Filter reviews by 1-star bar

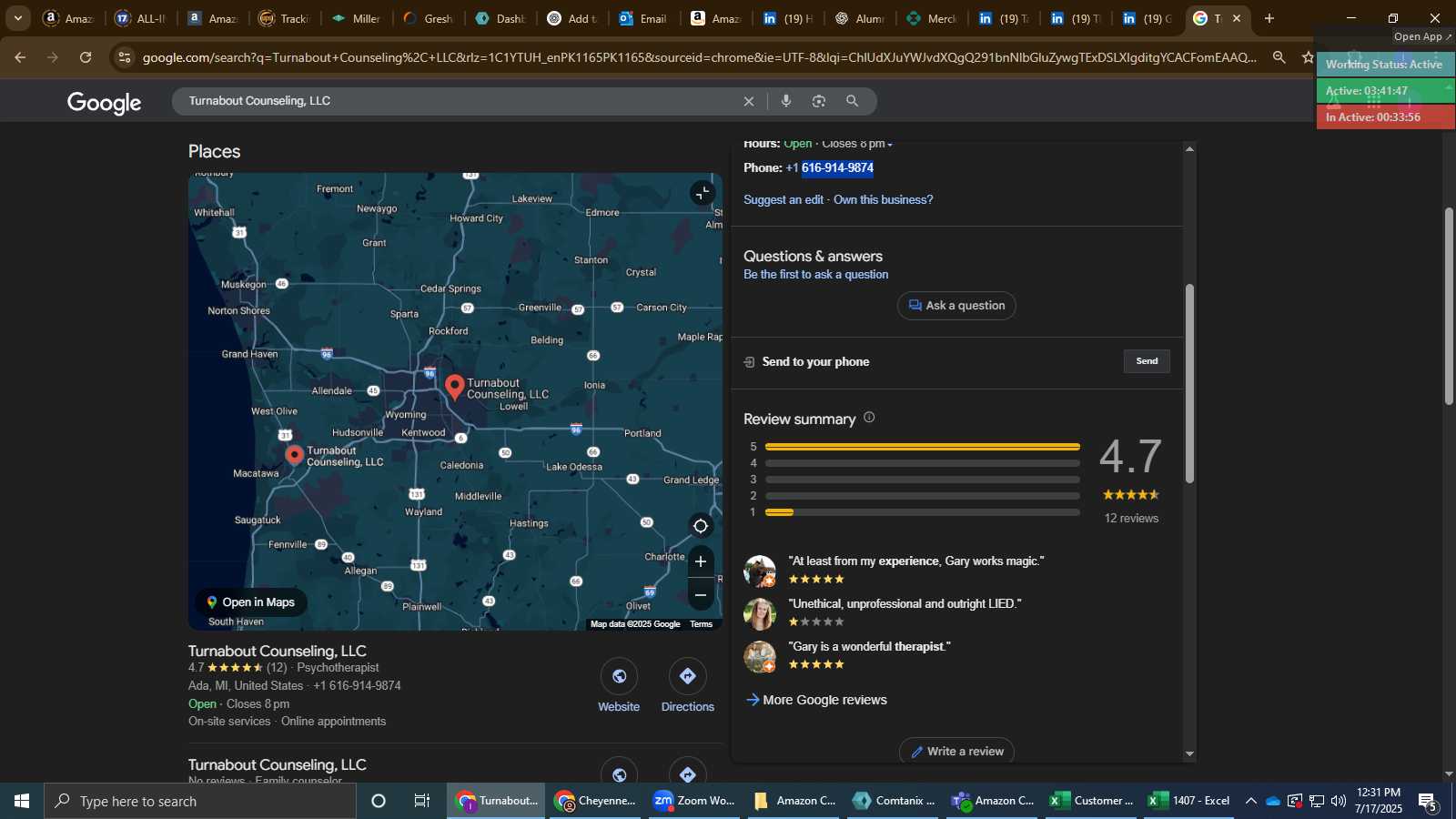tap(922, 512)
